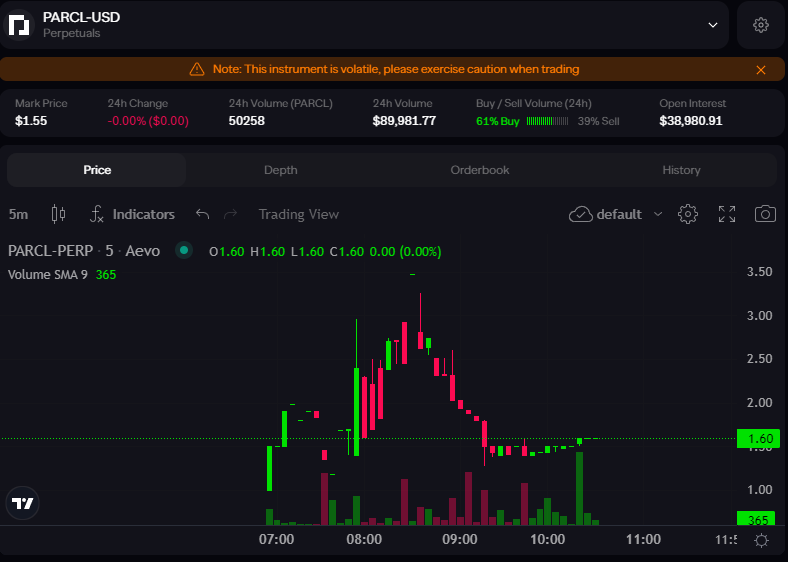Change the 5m chart interval
The height and width of the screenshot is (562, 788).
(19, 215)
